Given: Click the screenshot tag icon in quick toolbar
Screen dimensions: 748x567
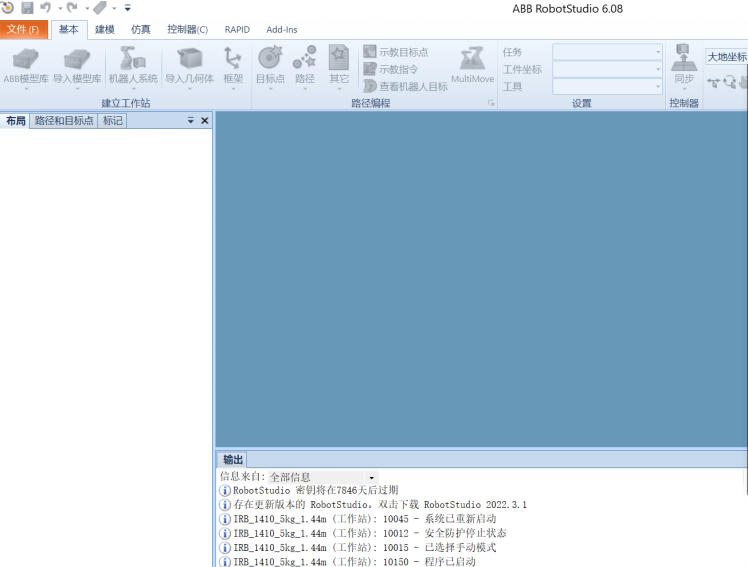Looking at the screenshot, I should 100,8.
